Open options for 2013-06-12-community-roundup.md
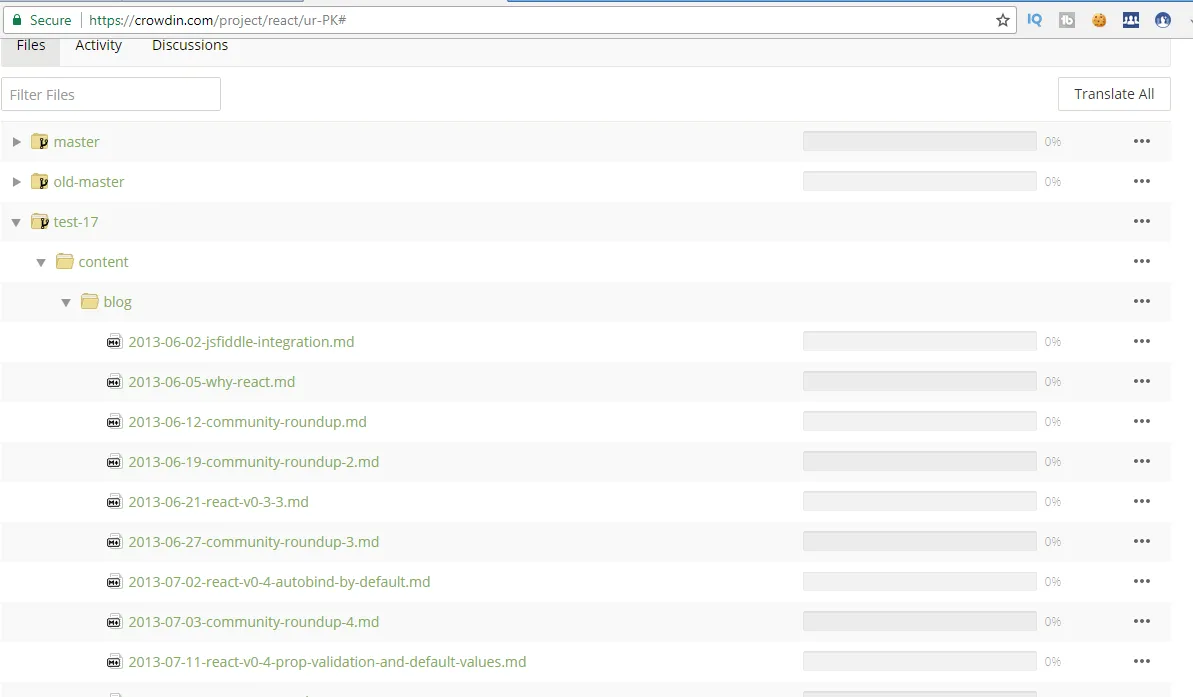Image resolution: width=1193 pixels, height=697 pixels. pos(1141,421)
